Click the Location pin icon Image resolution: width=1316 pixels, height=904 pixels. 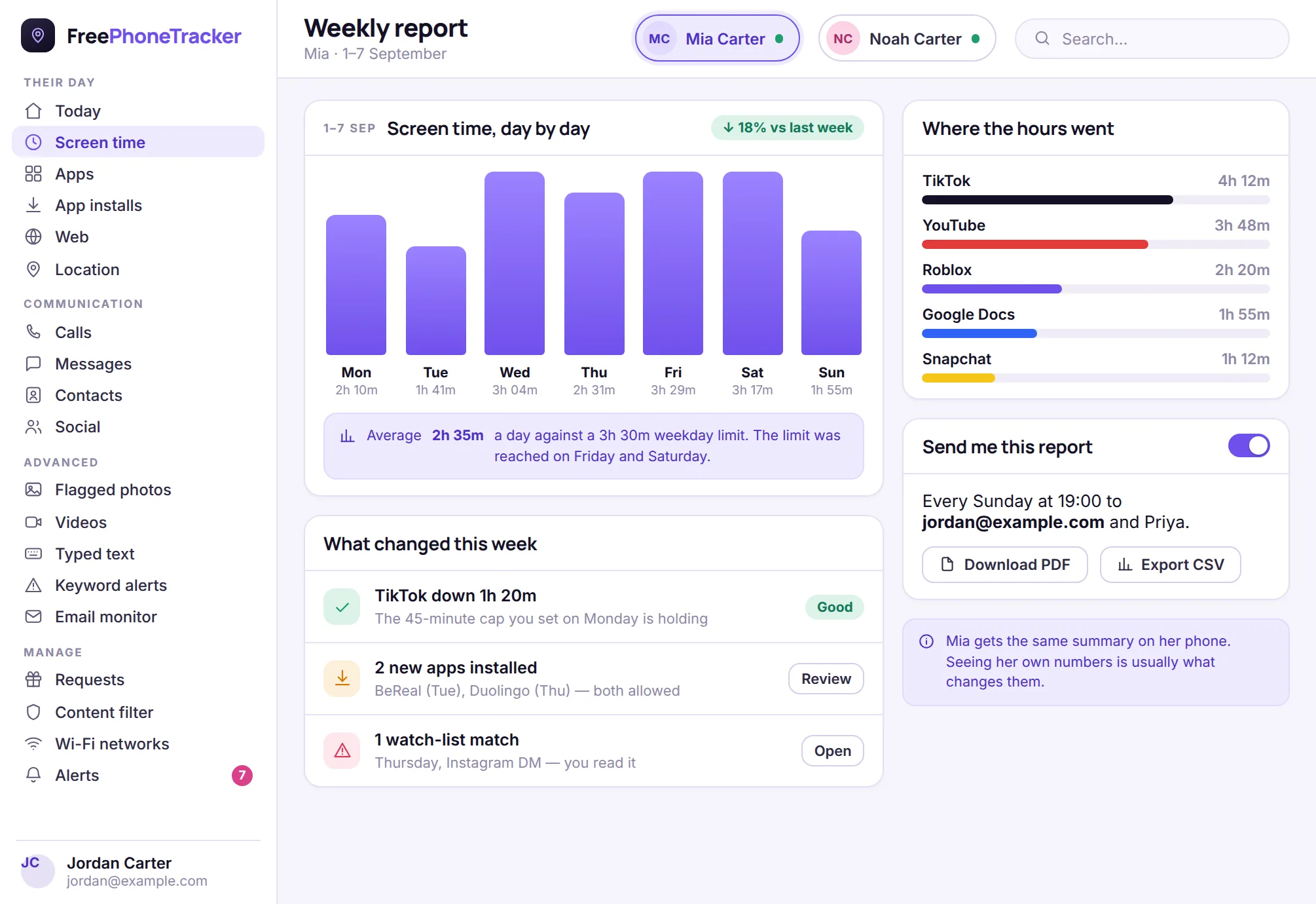click(x=33, y=269)
